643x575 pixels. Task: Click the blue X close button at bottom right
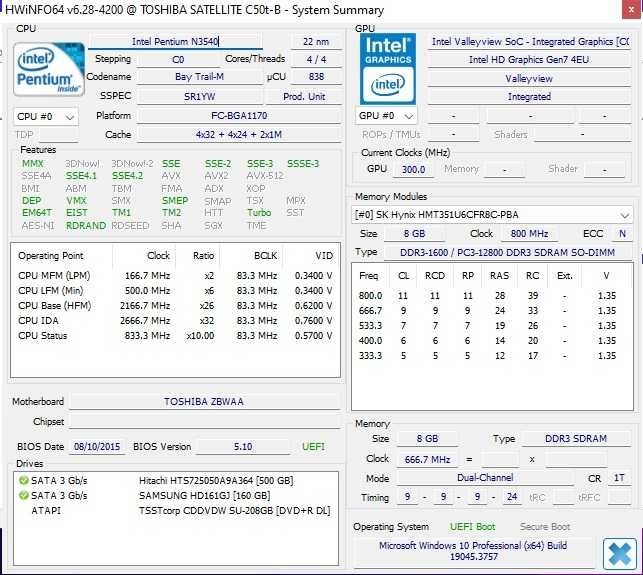[x=619, y=554]
